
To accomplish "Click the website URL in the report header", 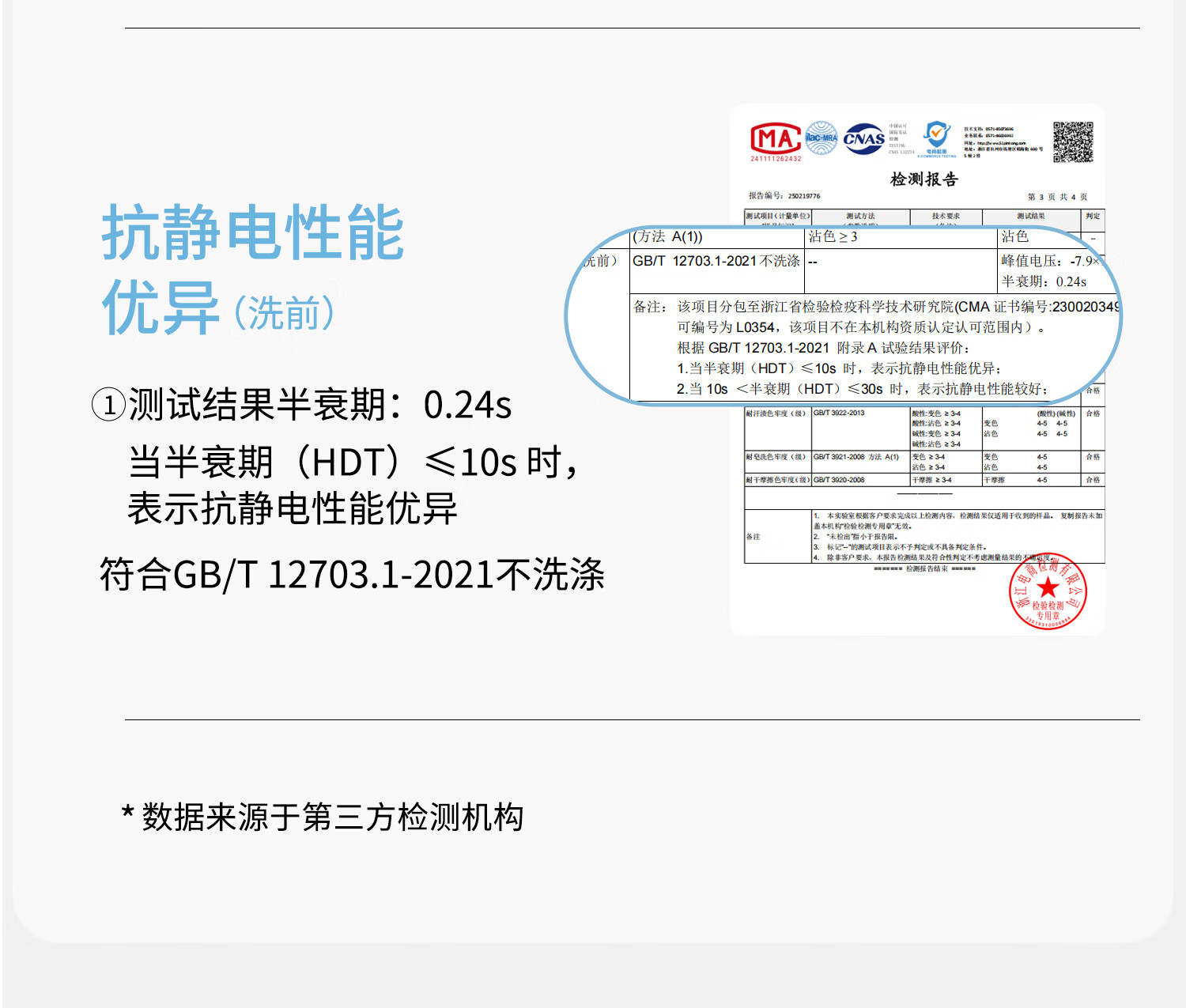I will tap(995, 143).
